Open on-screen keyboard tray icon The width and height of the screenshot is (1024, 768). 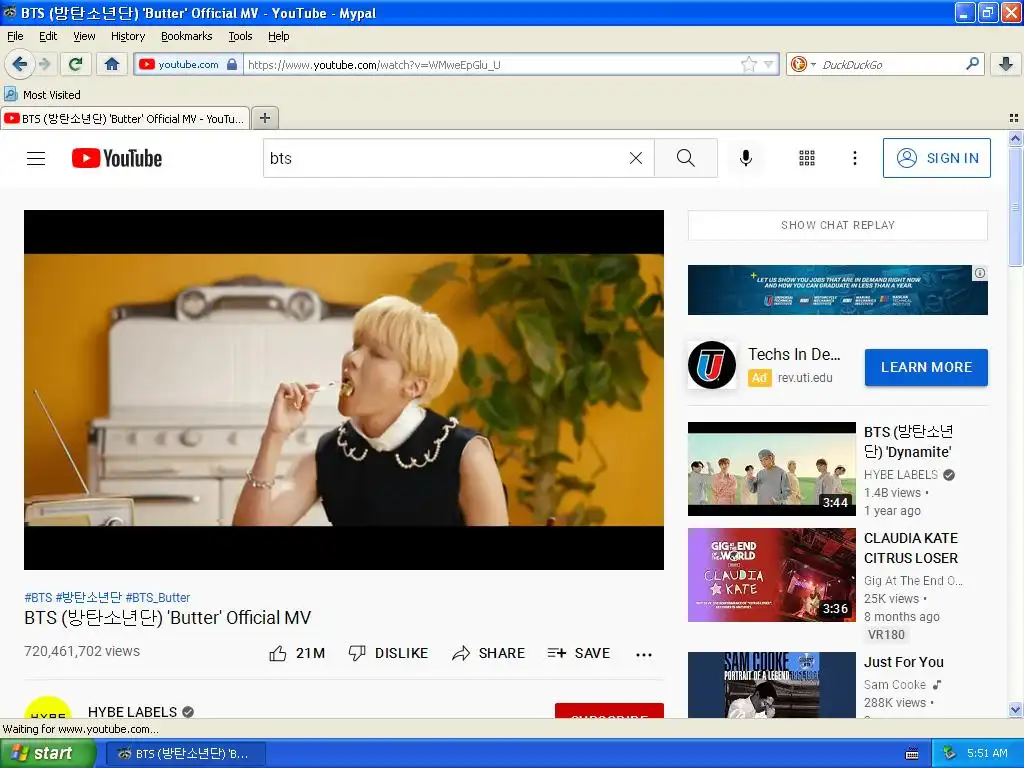[x=912, y=754]
